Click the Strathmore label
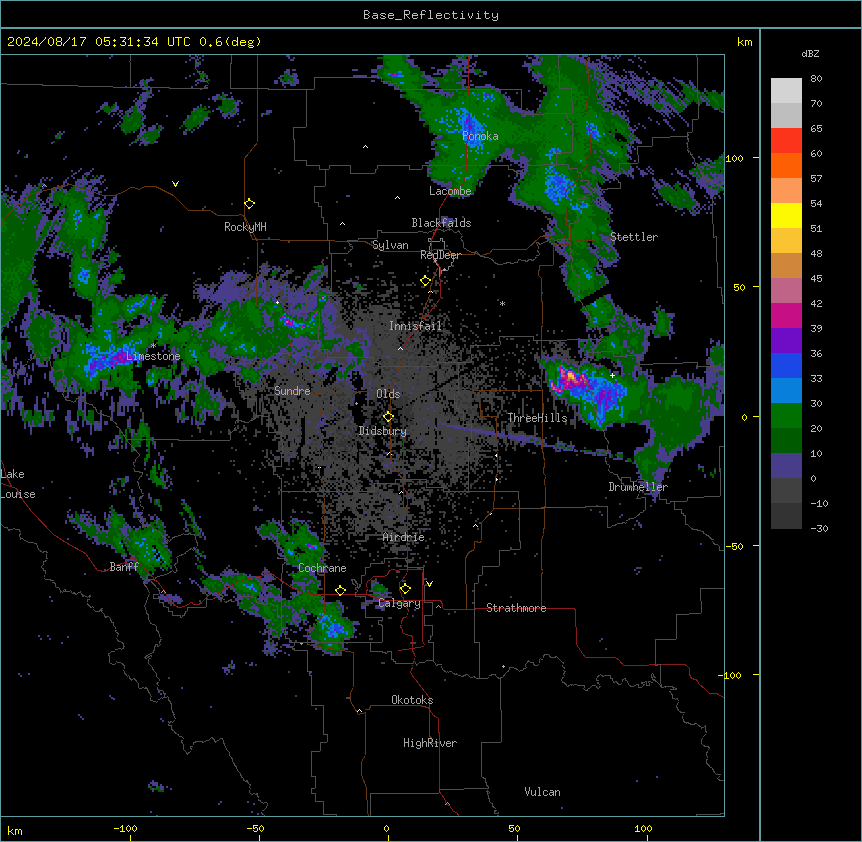The height and width of the screenshot is (842, 862). (x=516, y=608)
